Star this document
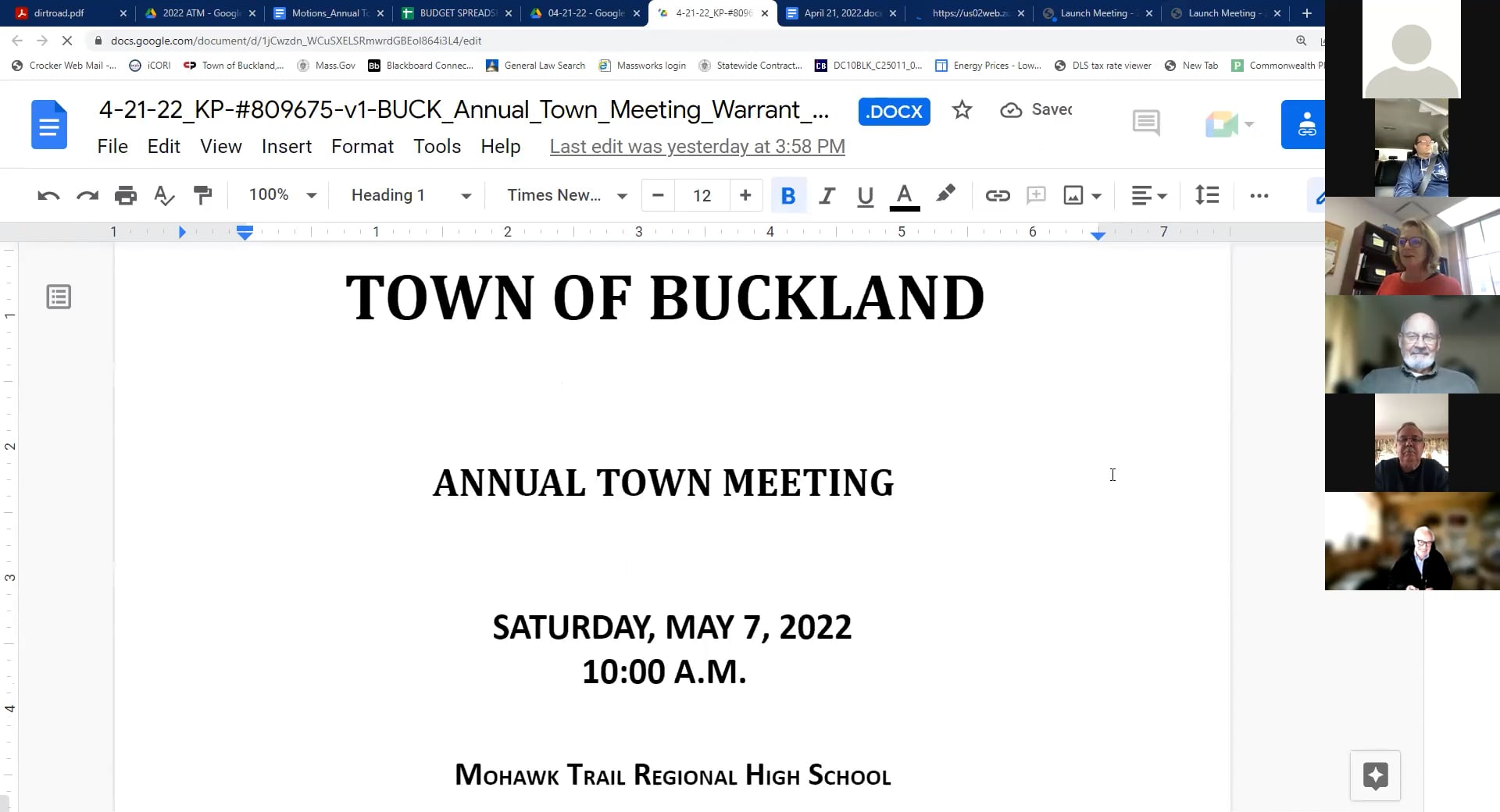 point(962,110)
